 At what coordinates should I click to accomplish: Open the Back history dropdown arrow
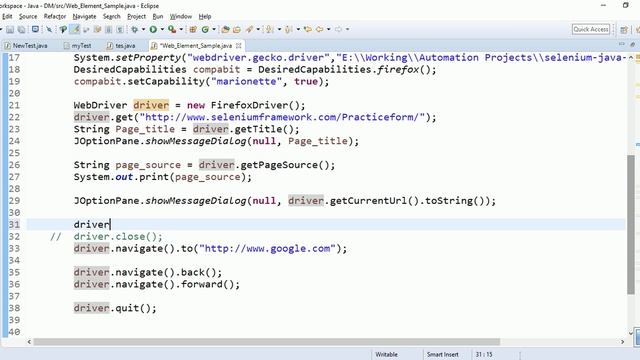[329, 29]
